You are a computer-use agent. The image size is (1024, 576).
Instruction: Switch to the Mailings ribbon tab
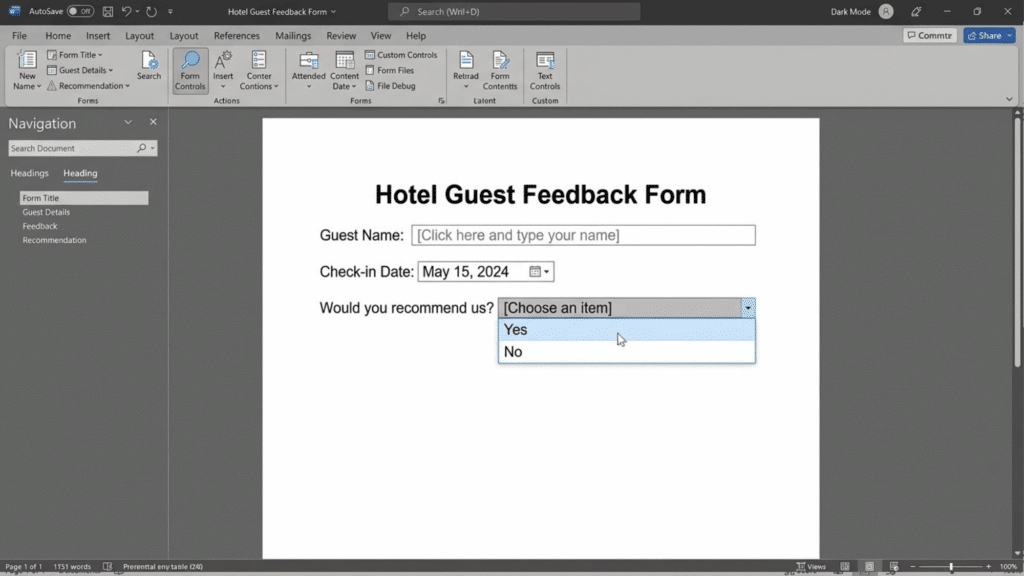point(292,35)
